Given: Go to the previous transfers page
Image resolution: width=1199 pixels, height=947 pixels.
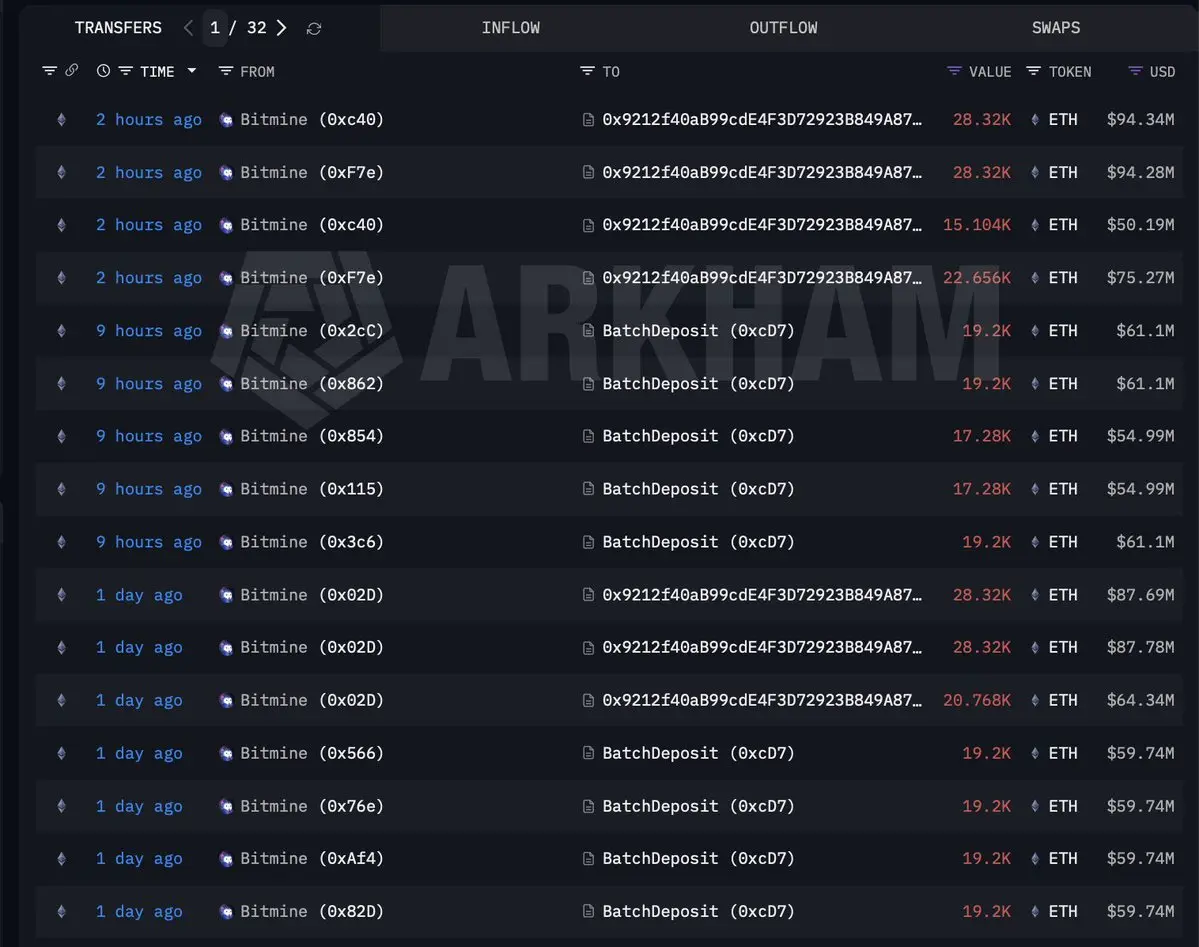Looking at the screenshot, I should [188, 28].
